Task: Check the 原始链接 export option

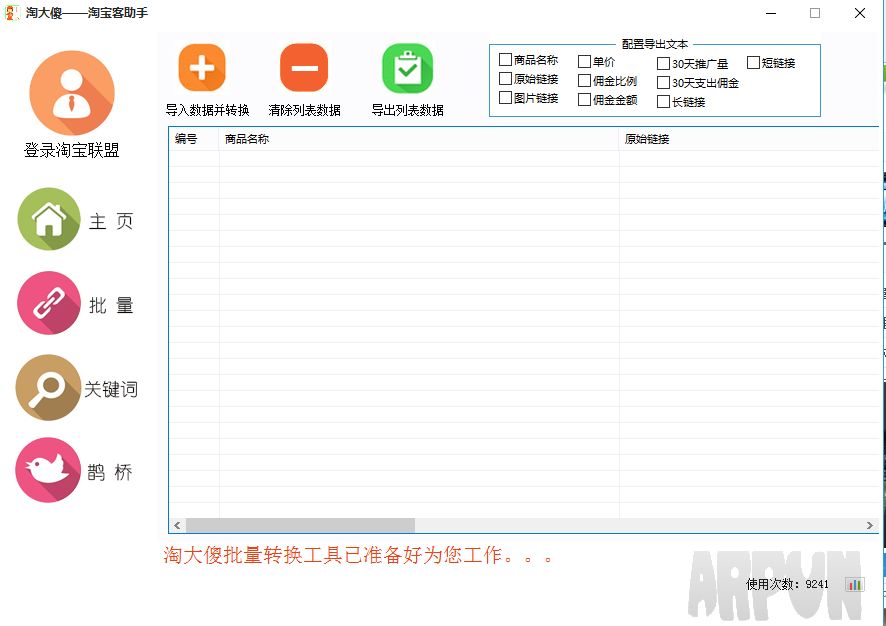Action: point(505,80)
